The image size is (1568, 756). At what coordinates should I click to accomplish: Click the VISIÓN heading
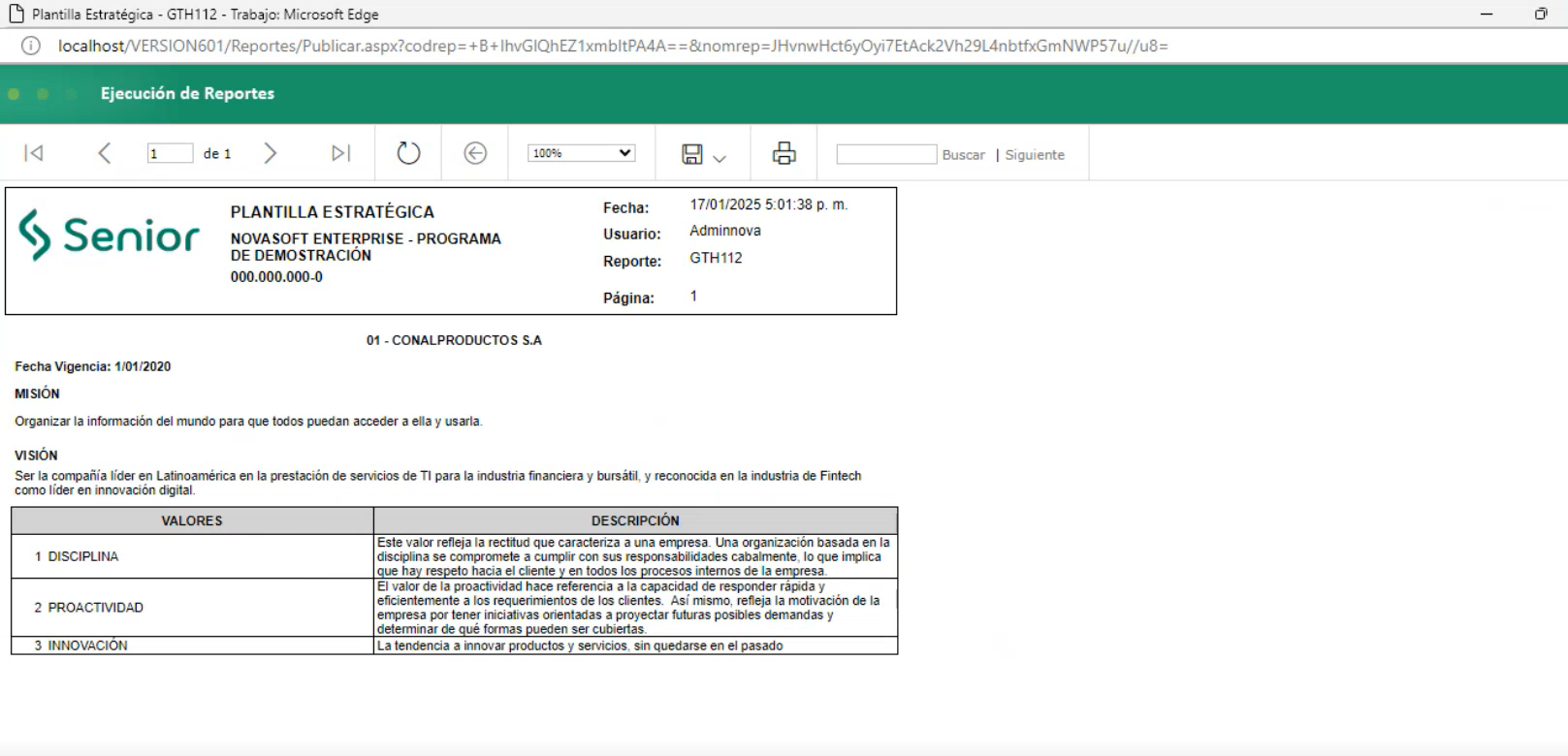(x=36, y=455)
